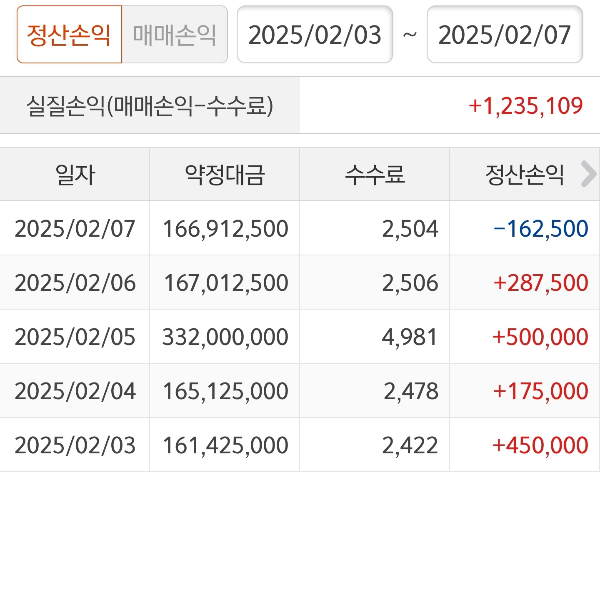Click the +500,000 profit value
The image size is (600, 600).
pos(540,337)
